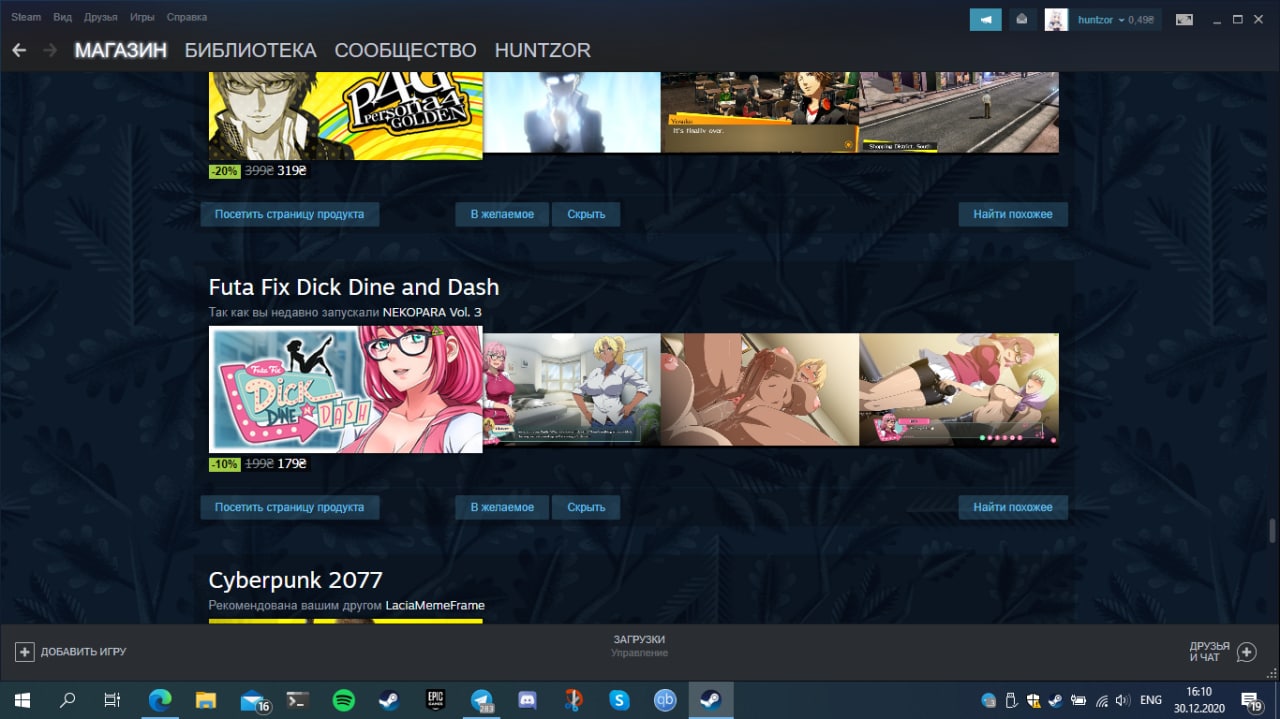Open Windows taskbar search
Viewport: 1280px width, 719px height.
pyautogui.click(x=67, y=700)
